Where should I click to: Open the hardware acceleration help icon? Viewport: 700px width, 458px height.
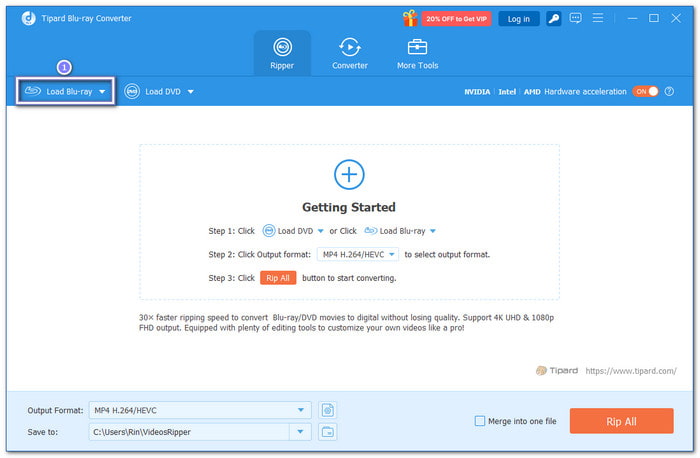click(x=669, y=92)
